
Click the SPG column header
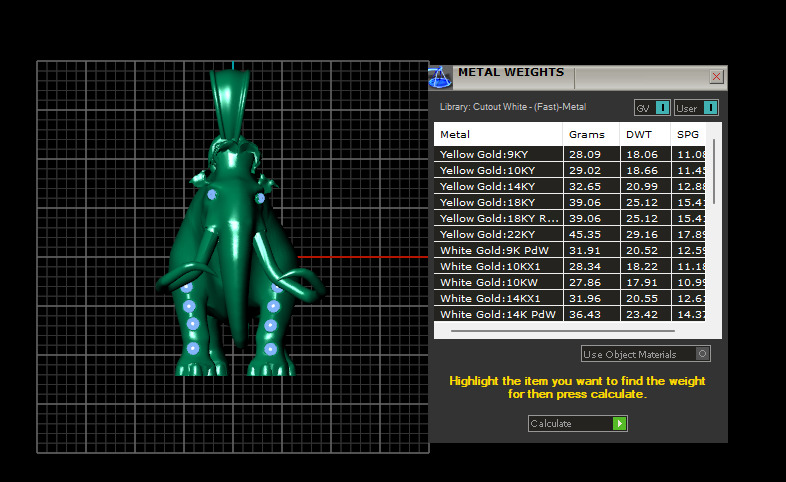point(688,134)
